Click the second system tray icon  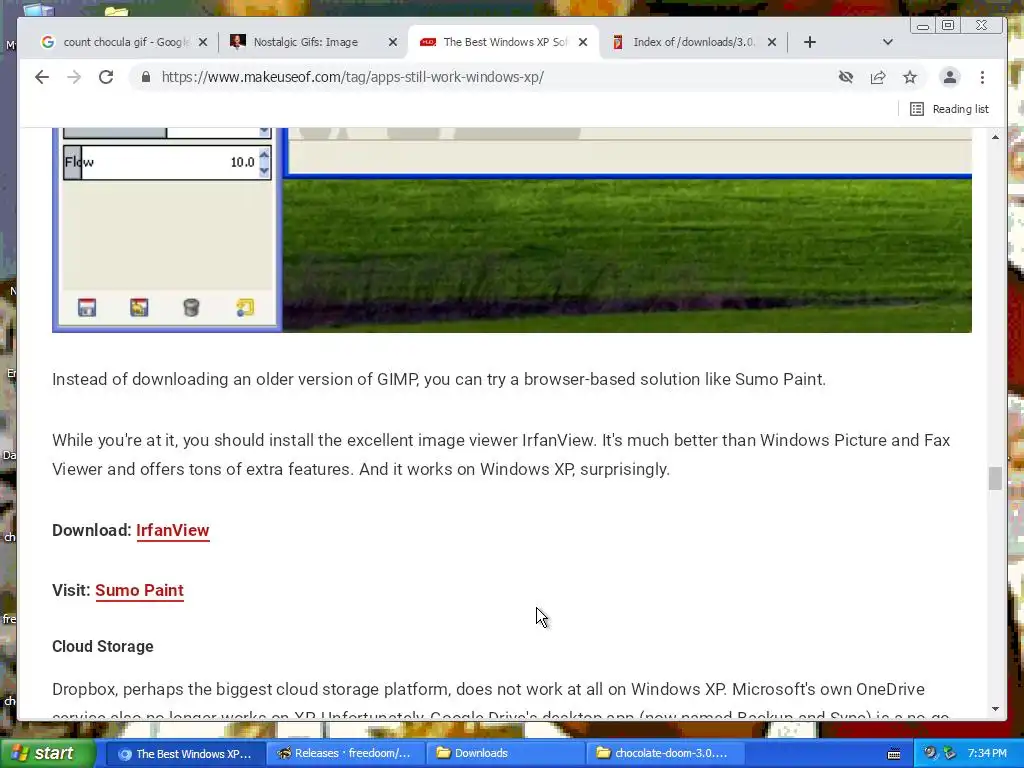(x=949, y=754)
